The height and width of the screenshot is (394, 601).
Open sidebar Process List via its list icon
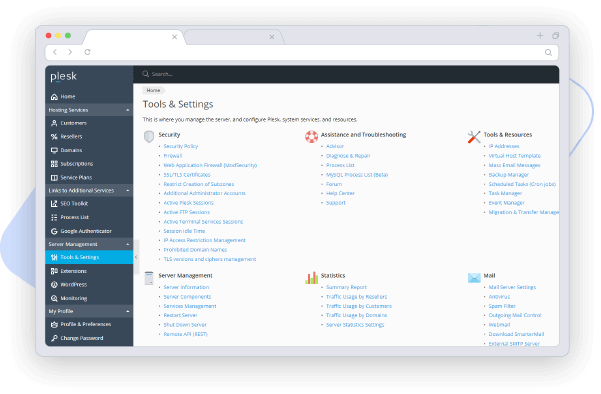click(x=54, y=217)
